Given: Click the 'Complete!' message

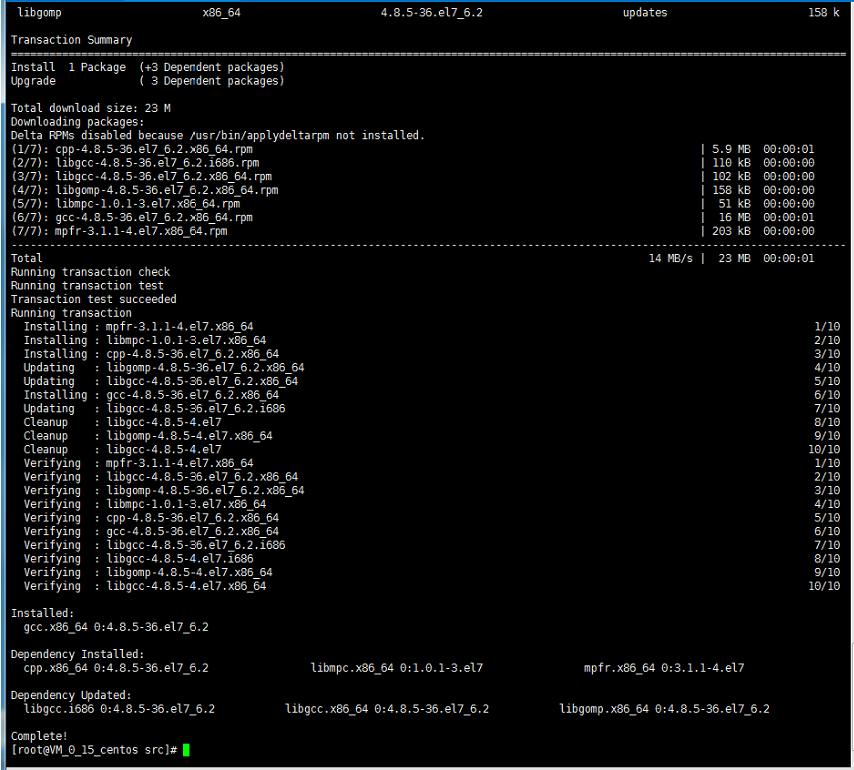Looking at the screenshot, I should 39,736.
